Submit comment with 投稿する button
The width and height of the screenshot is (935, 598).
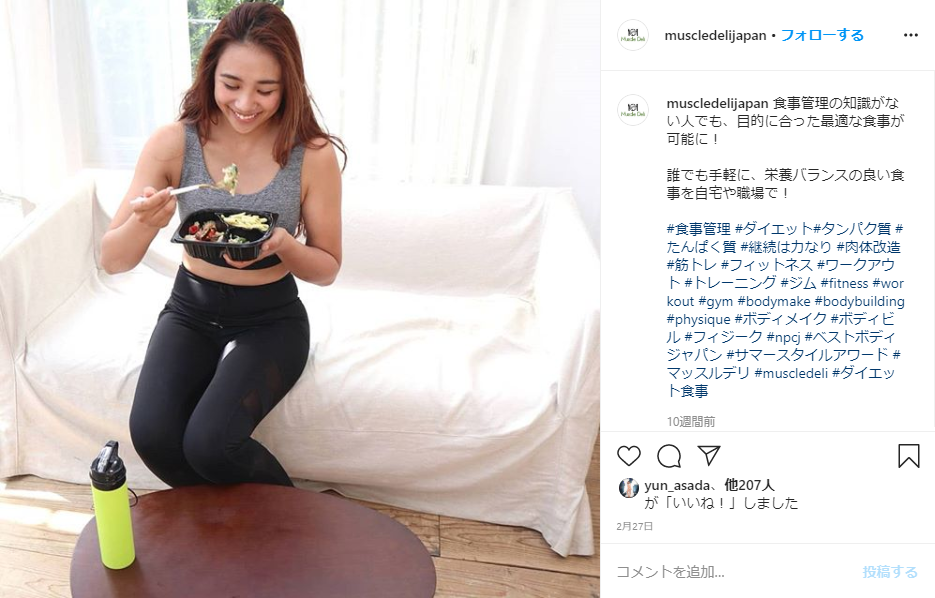click(x=890, y=572)
